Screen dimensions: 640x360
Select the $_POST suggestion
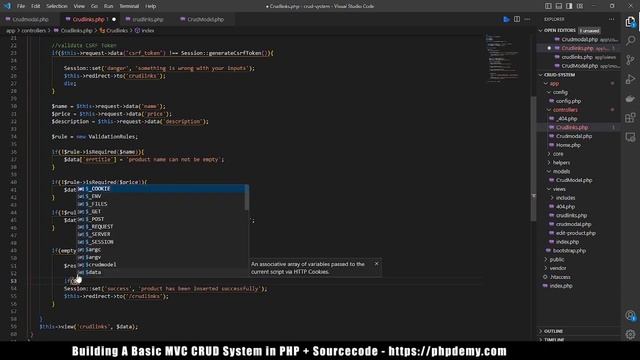(x=161, y=219)
